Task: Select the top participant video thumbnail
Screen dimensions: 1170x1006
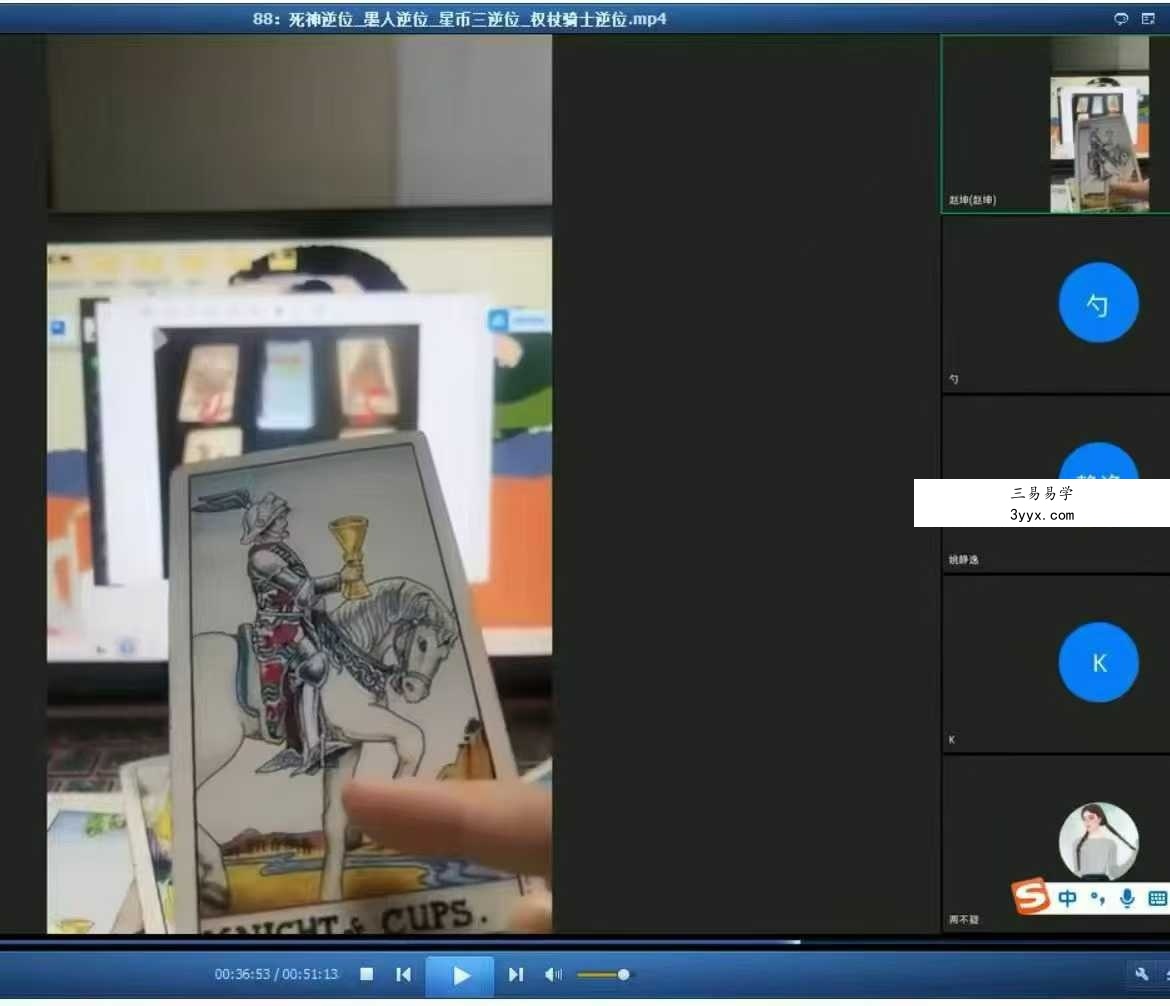Action: [1055, 125]
